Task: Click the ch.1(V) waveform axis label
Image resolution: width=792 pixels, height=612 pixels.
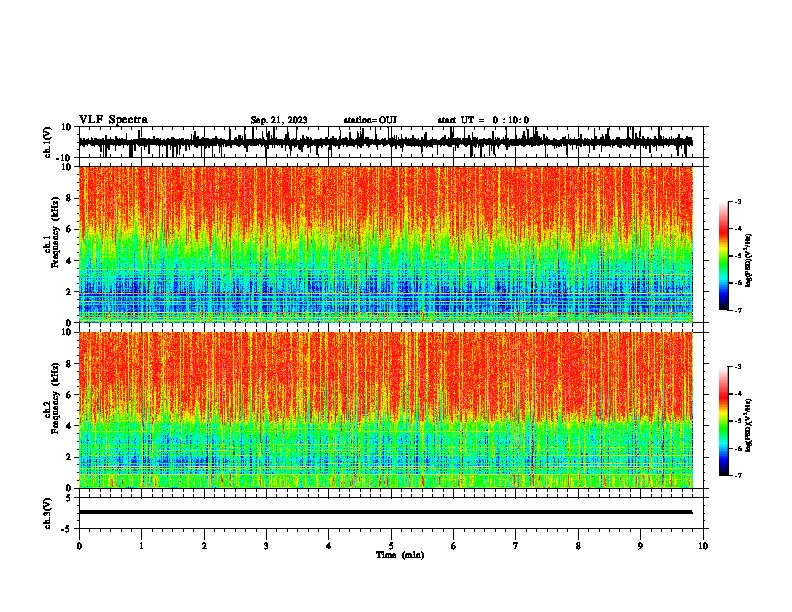Action: pos(48,142)
